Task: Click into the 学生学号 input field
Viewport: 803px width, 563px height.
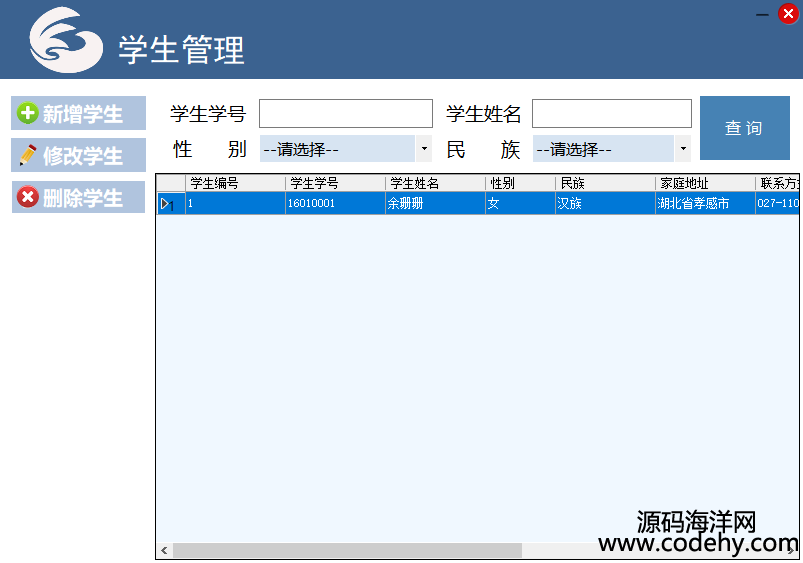Action: point(345,113)
